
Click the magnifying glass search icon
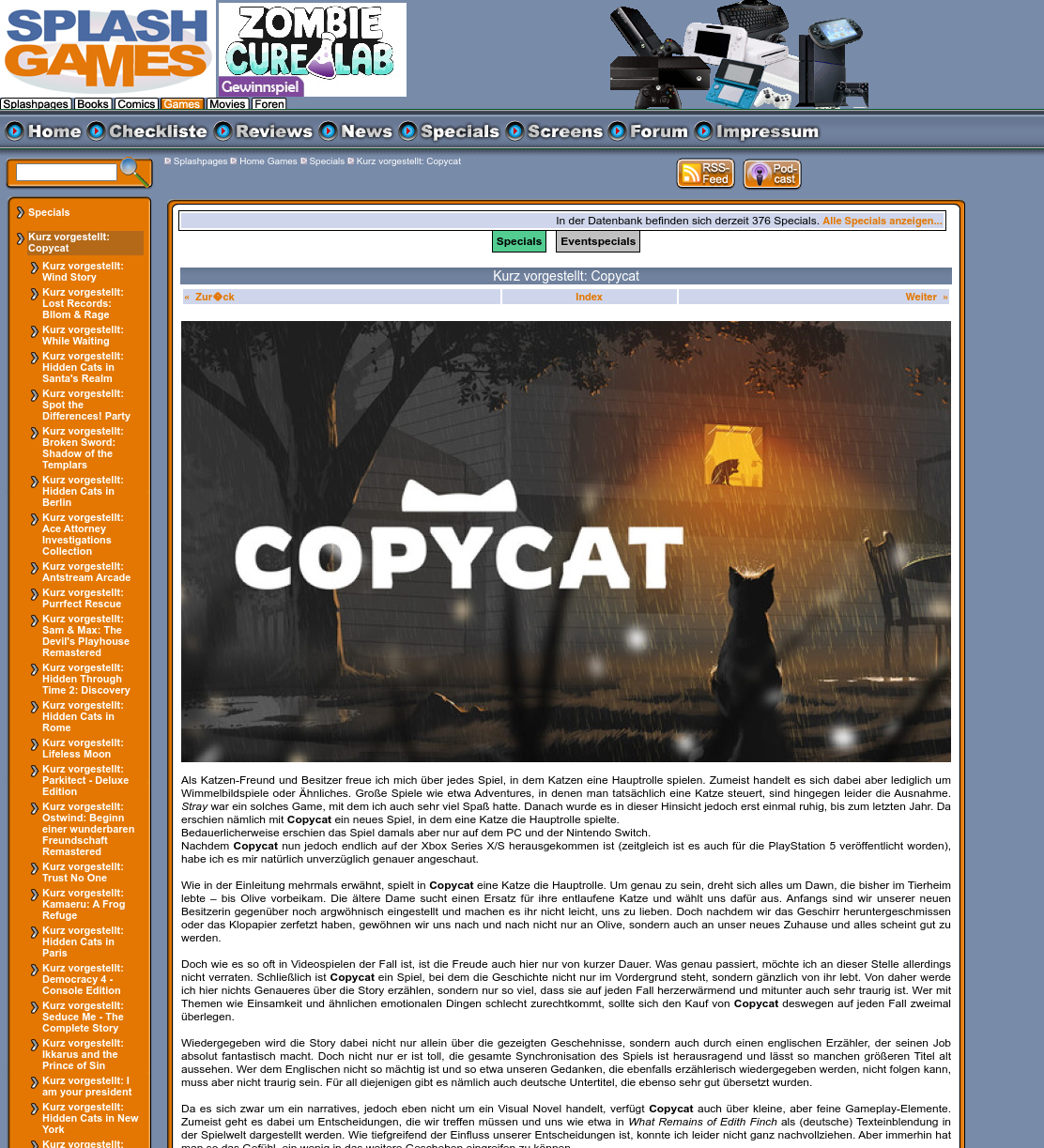pos(135,172)
